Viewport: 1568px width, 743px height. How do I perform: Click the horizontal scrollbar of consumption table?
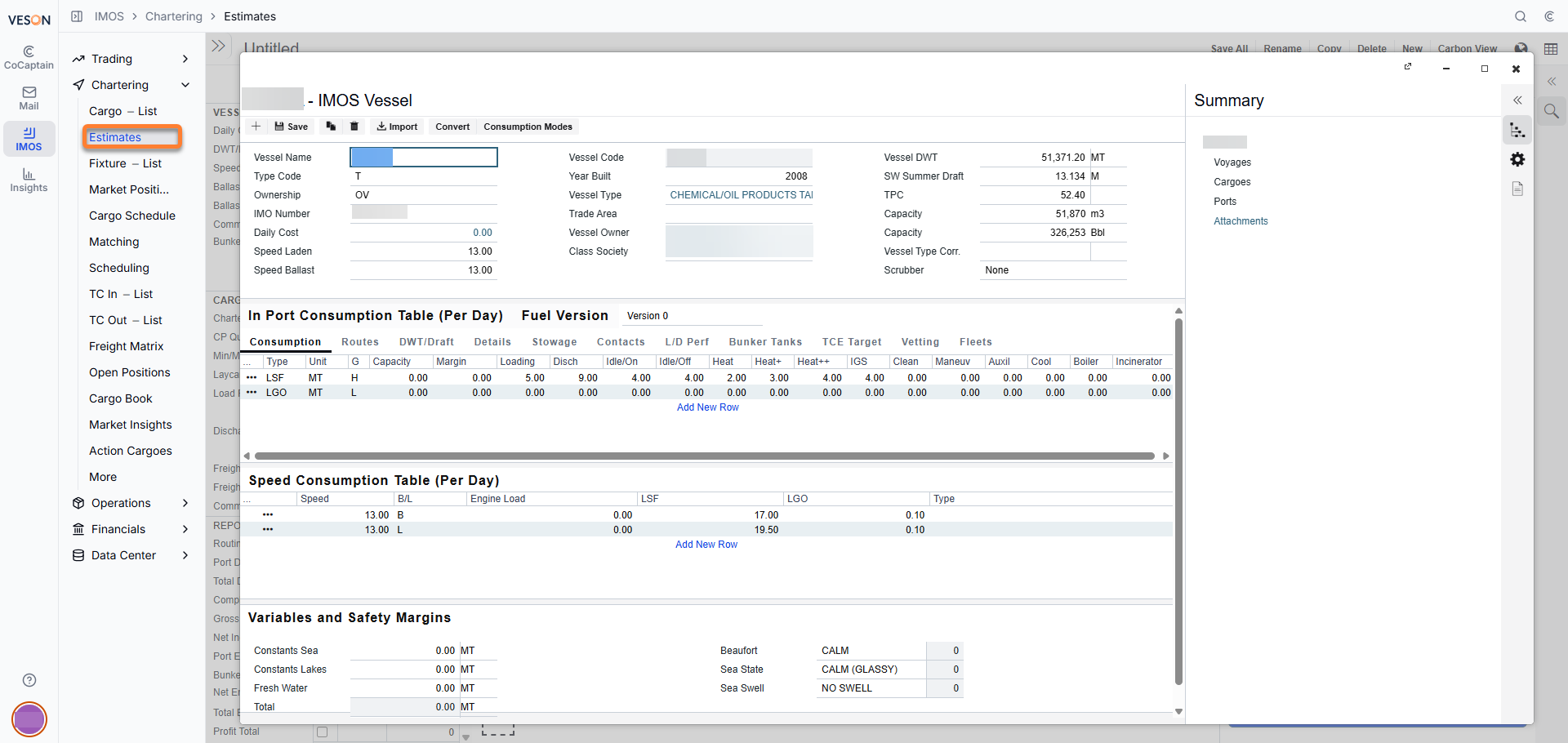(x=704, y=456)
